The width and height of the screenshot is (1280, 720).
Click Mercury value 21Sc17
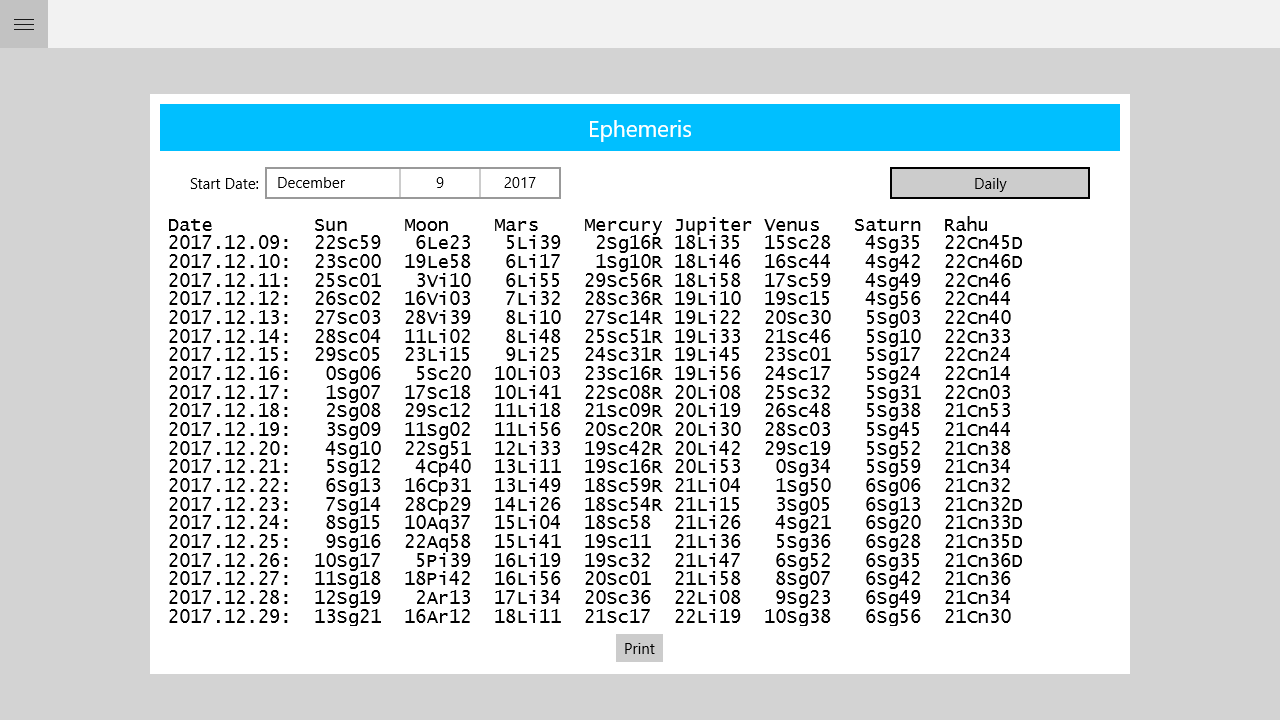coord(618,617)
